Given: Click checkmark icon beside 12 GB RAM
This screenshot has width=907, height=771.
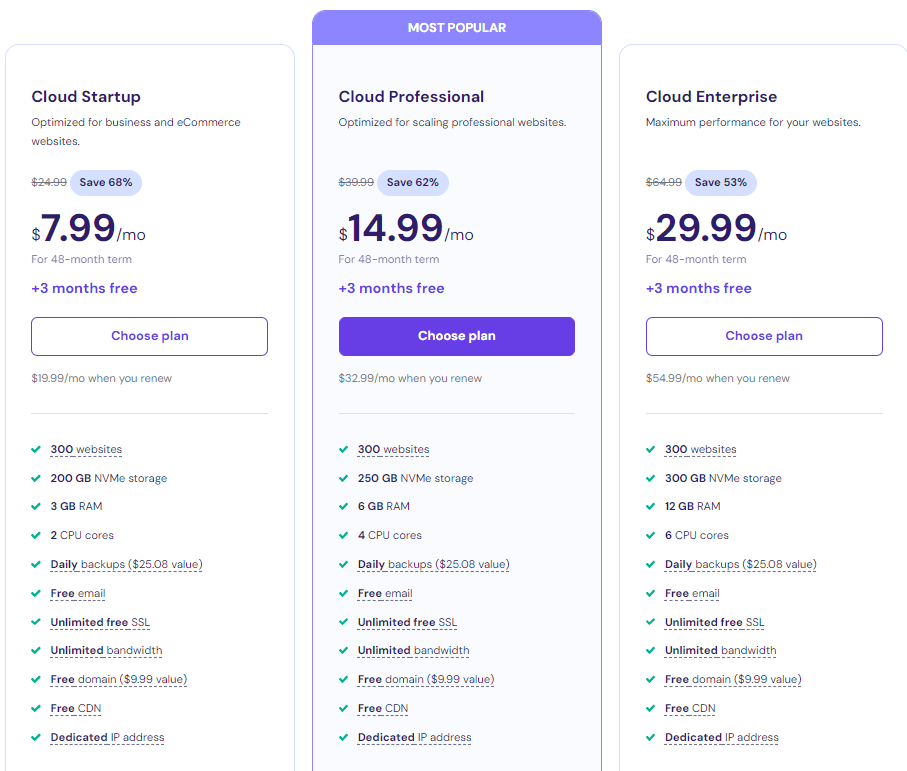Looking at the screenshot, I should click(651, 506).
